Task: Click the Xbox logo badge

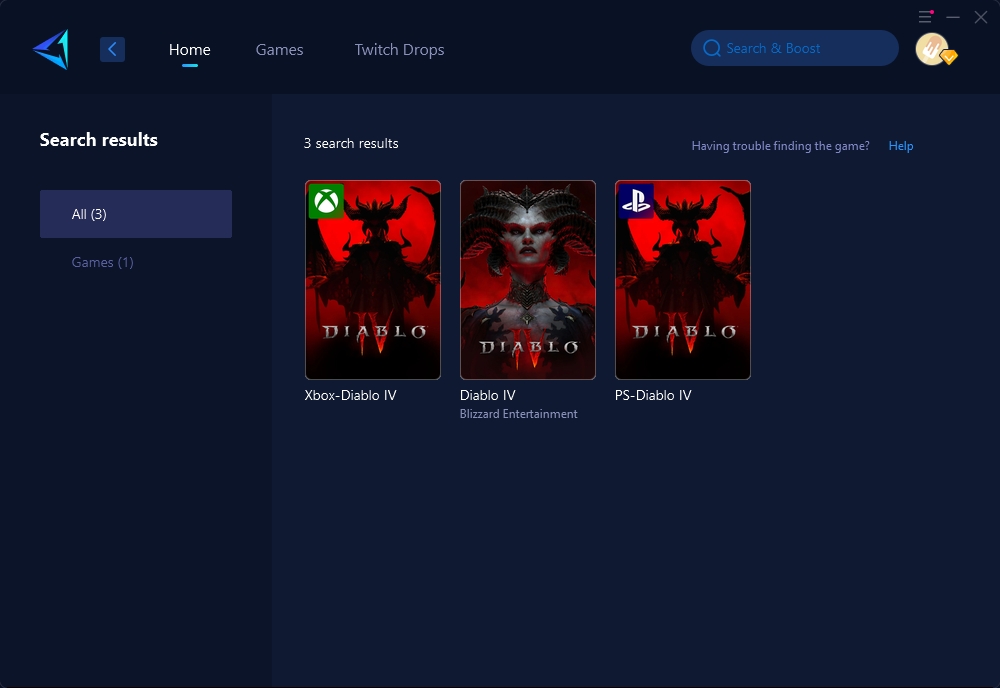Action: pos(326,201)
